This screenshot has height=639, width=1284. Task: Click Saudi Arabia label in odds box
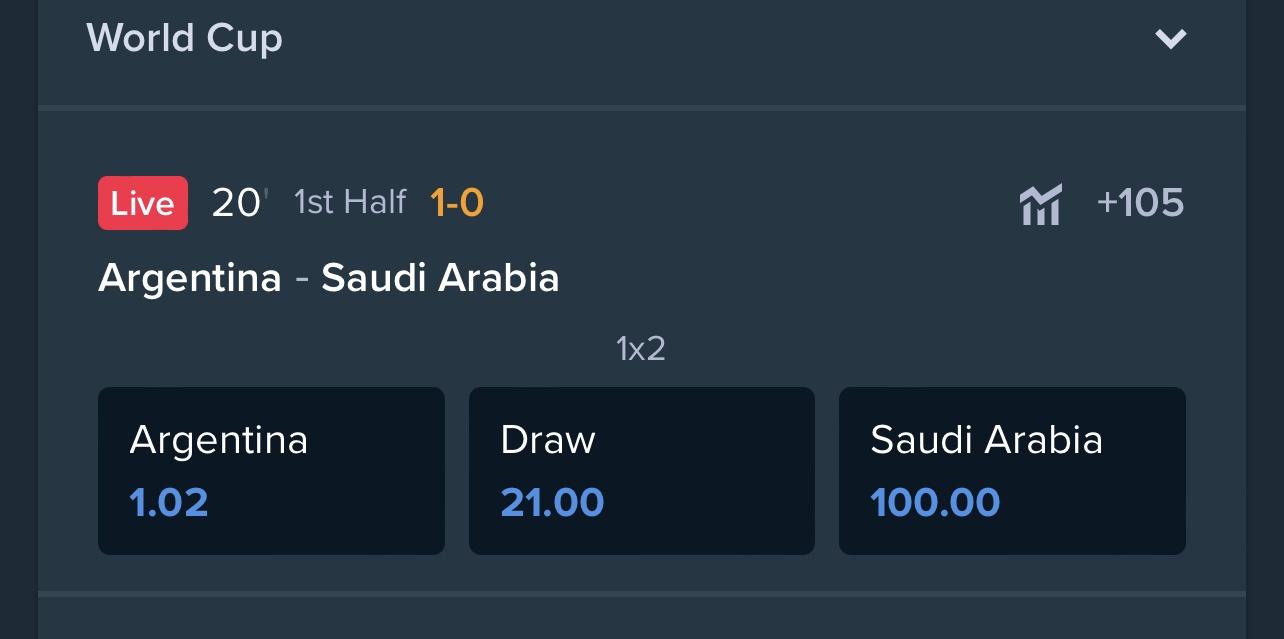[987, 440]
